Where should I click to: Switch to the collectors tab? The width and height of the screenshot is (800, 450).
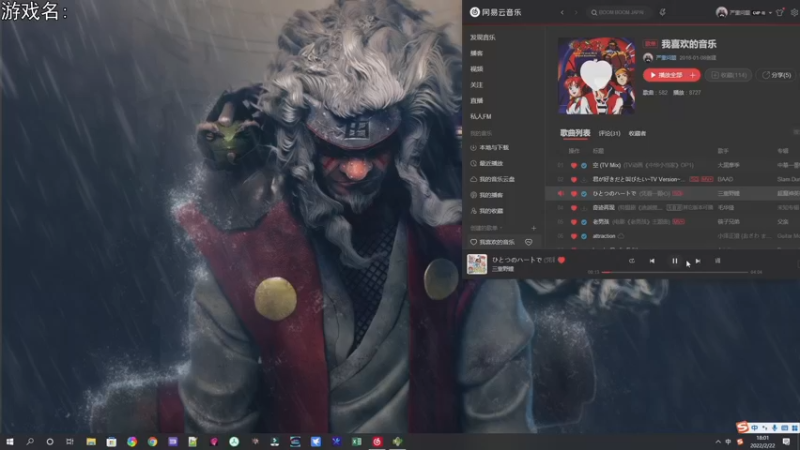tap(637, 133)
